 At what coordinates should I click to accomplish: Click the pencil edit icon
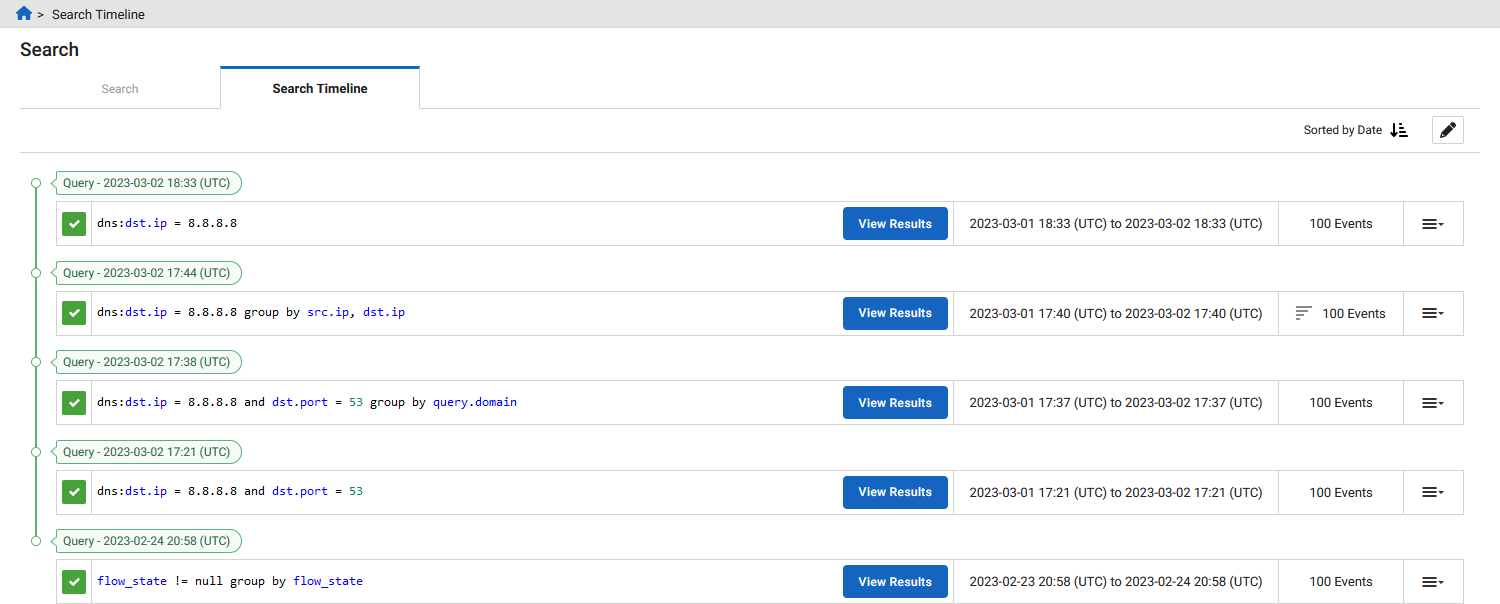1447,129
